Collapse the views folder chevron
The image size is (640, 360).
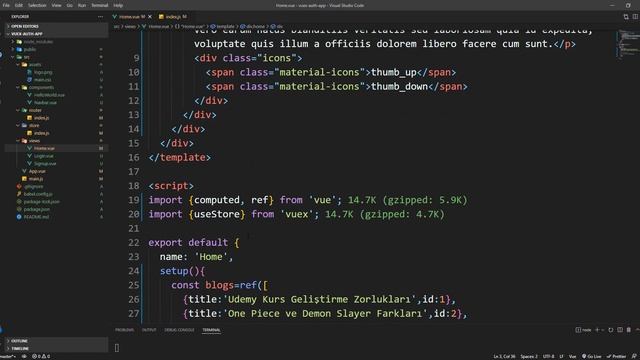click(x=18, y=141)
